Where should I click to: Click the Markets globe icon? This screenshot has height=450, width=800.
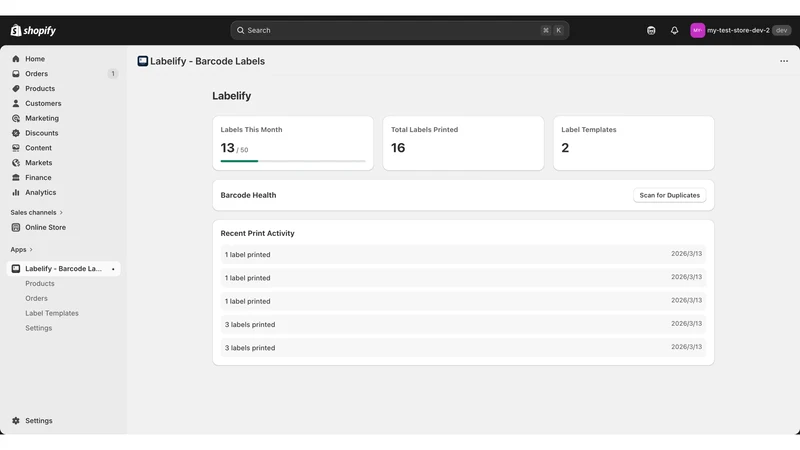tap(16, 162)
